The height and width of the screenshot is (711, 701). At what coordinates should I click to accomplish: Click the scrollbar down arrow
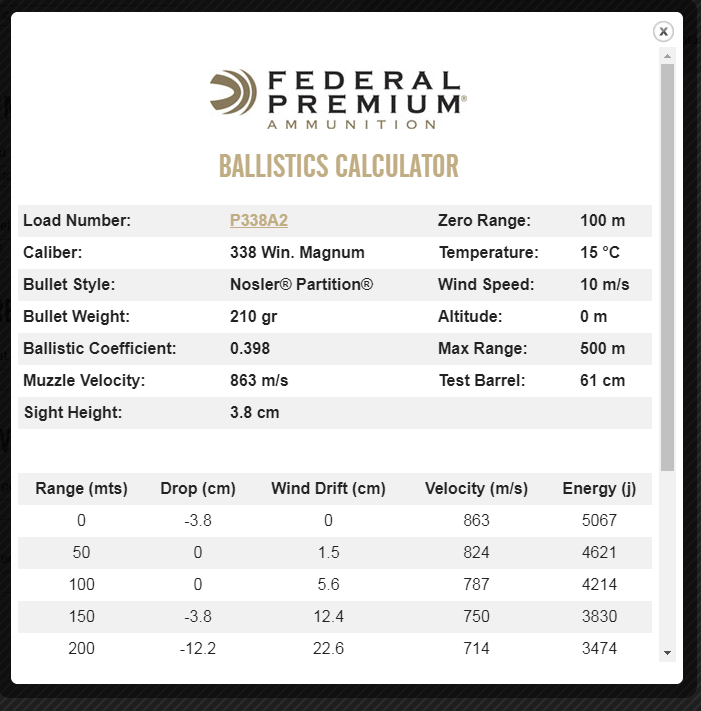667,652
